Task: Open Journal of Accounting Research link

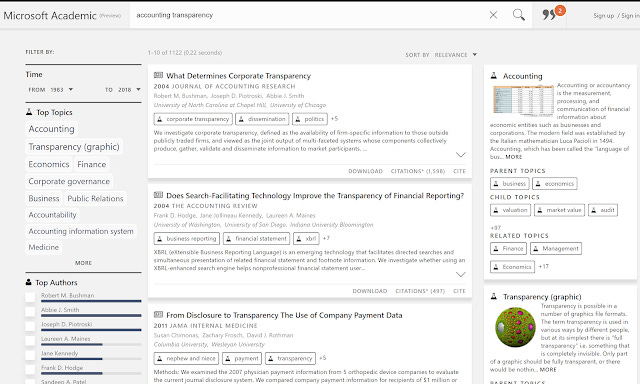Action: [233, 87]
